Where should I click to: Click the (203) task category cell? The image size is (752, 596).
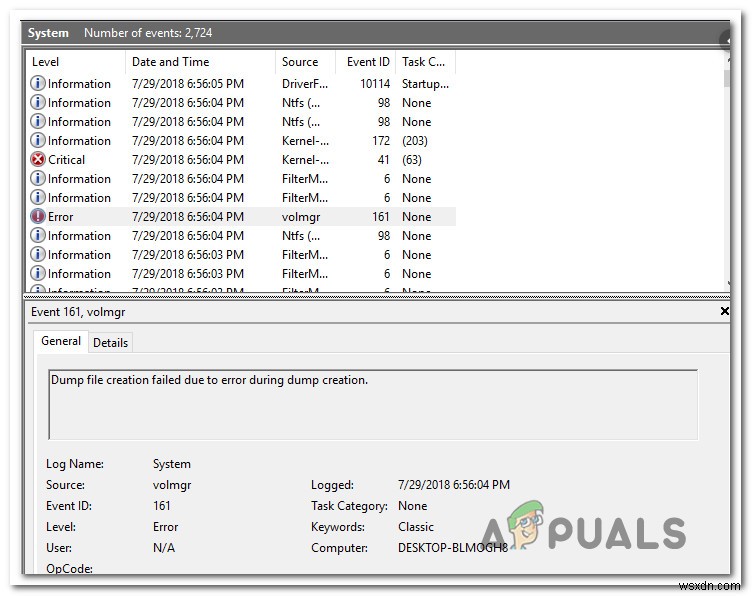click(415, 141)
